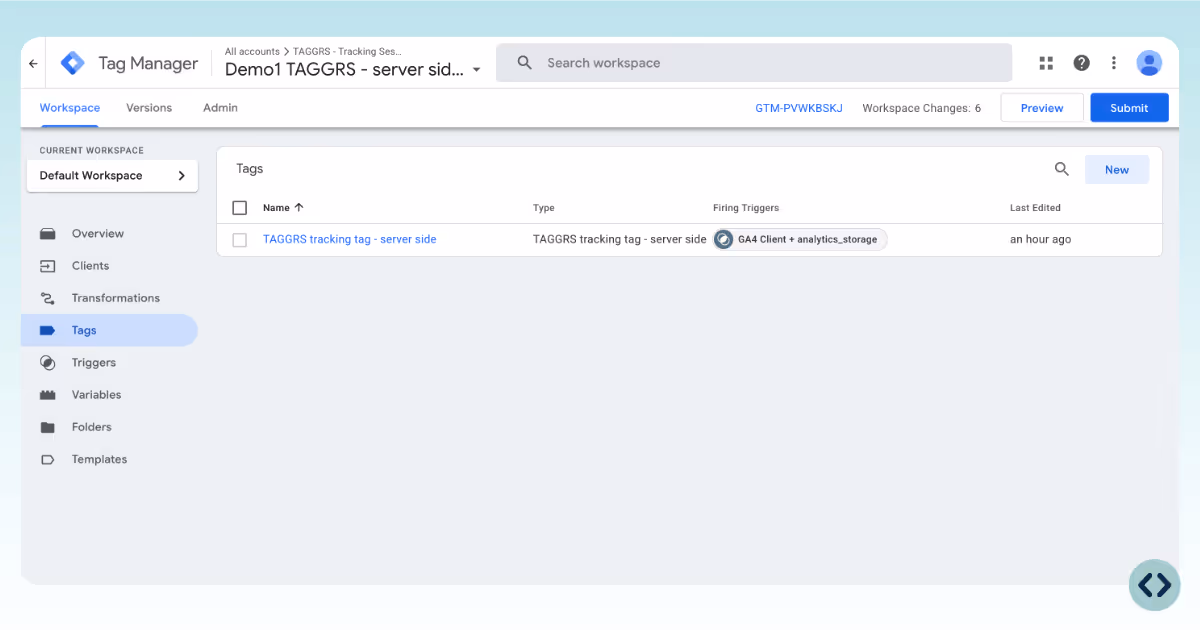Click the code brackets widget in the corner
The height and width of the screenshot is (630, 1200).
coord(1155,585)
